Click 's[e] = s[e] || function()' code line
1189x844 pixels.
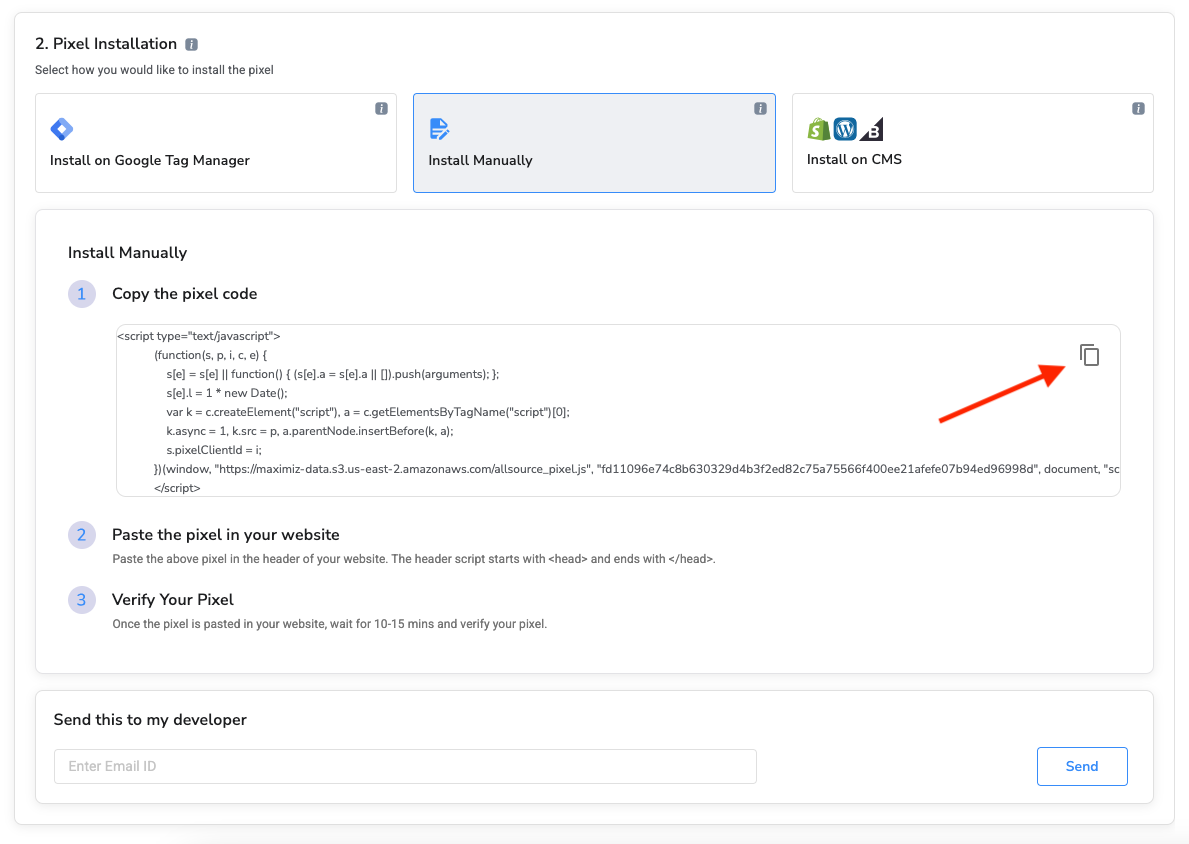click(332, 374)
